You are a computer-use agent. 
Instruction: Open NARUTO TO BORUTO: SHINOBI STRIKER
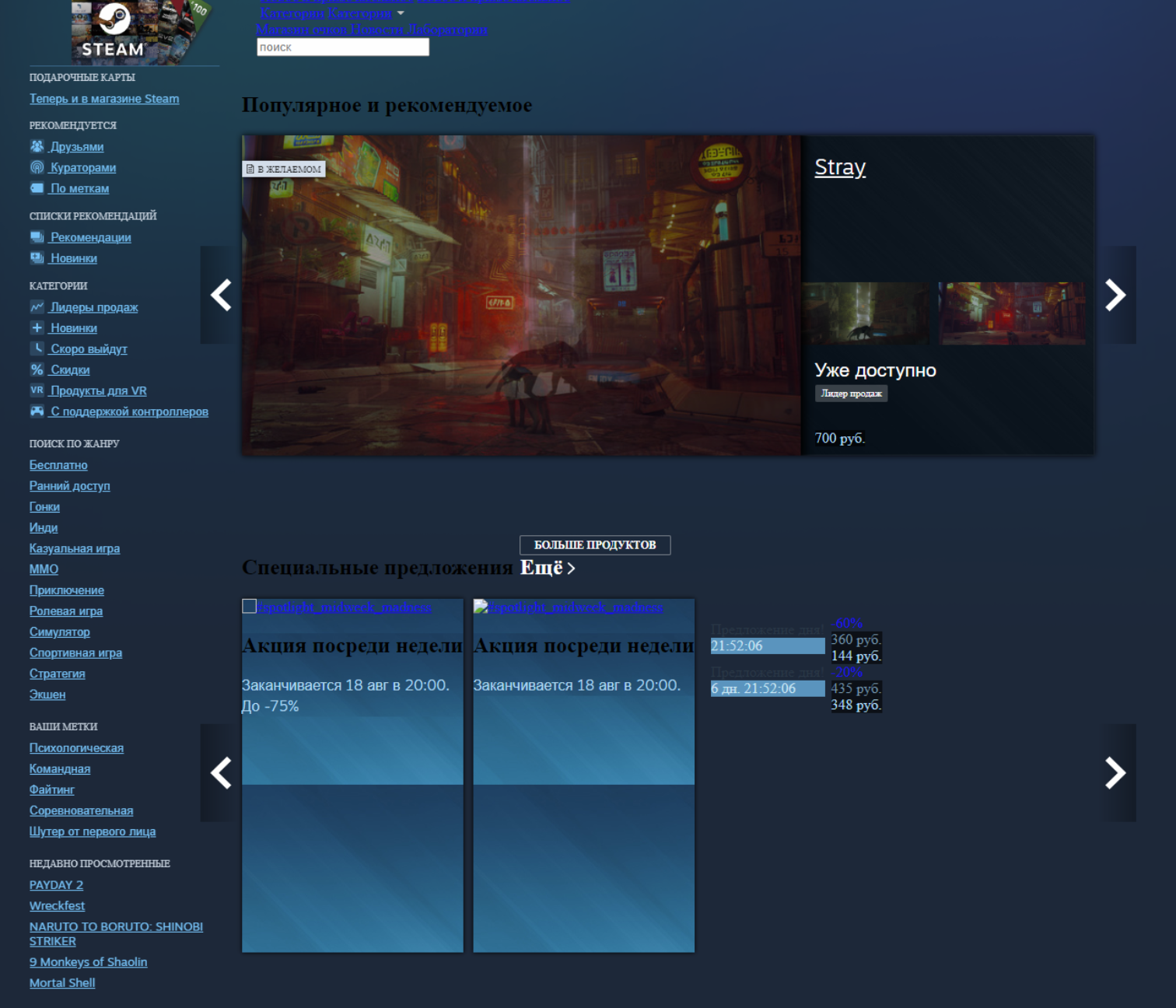click(x=116, y=934)
